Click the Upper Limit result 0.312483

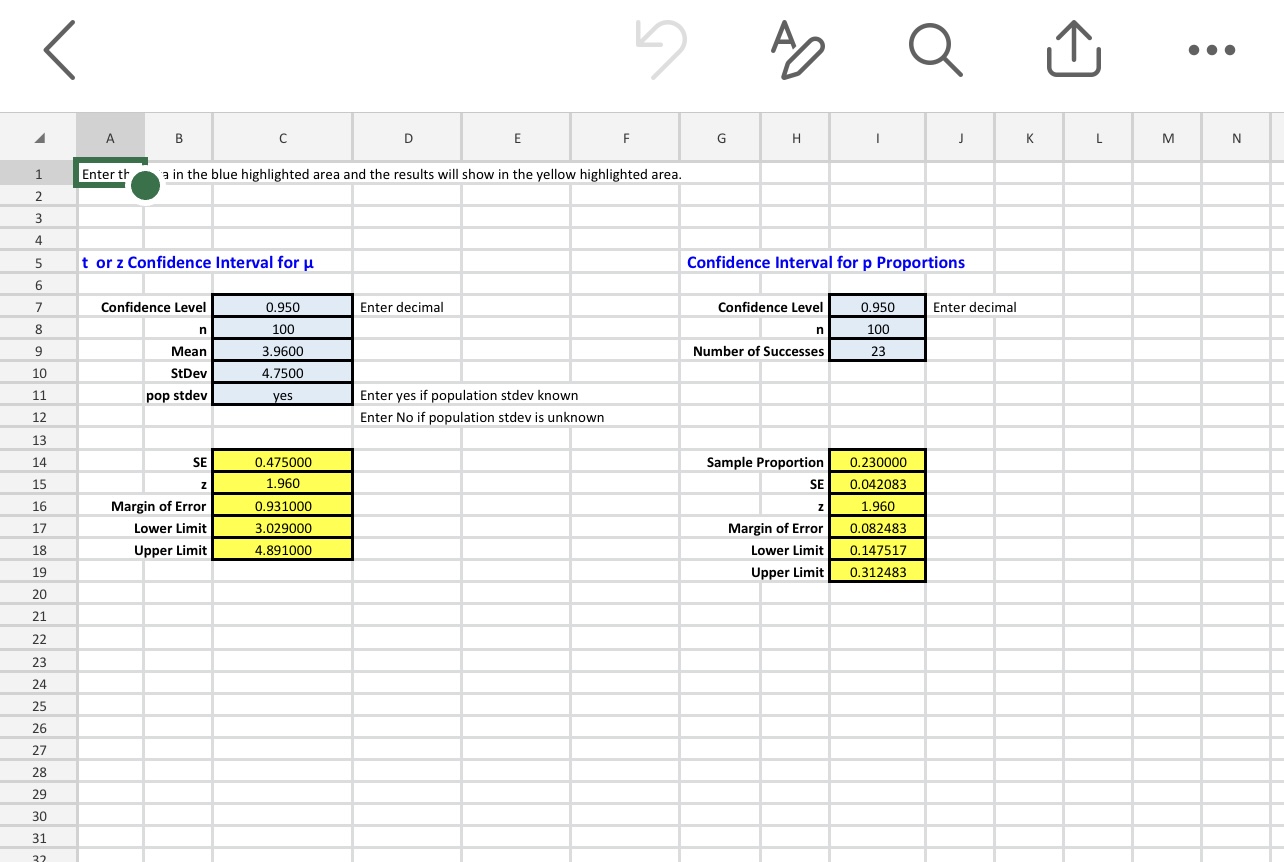click(878, 572)
